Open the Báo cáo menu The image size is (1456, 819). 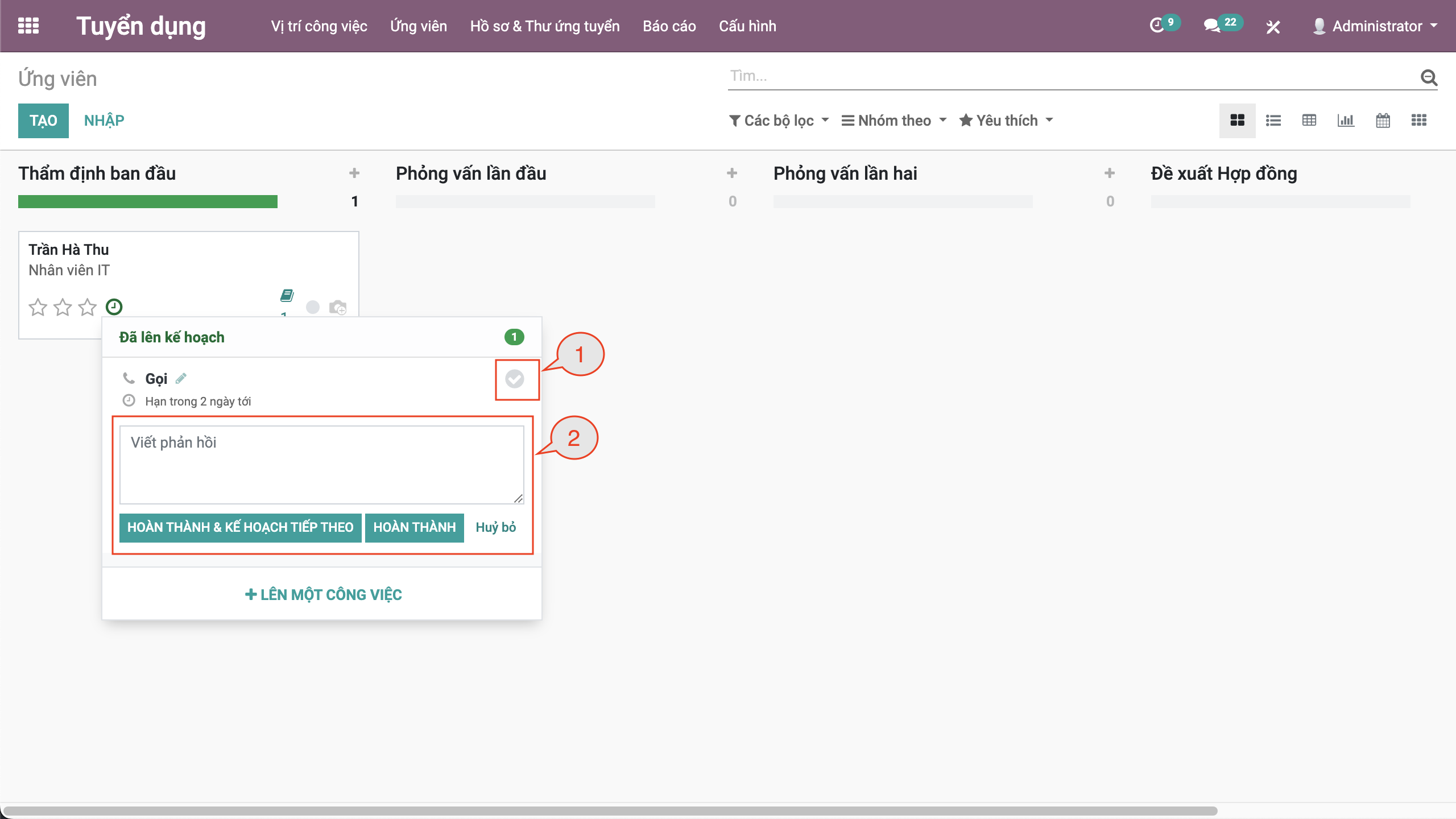[669, 26]
